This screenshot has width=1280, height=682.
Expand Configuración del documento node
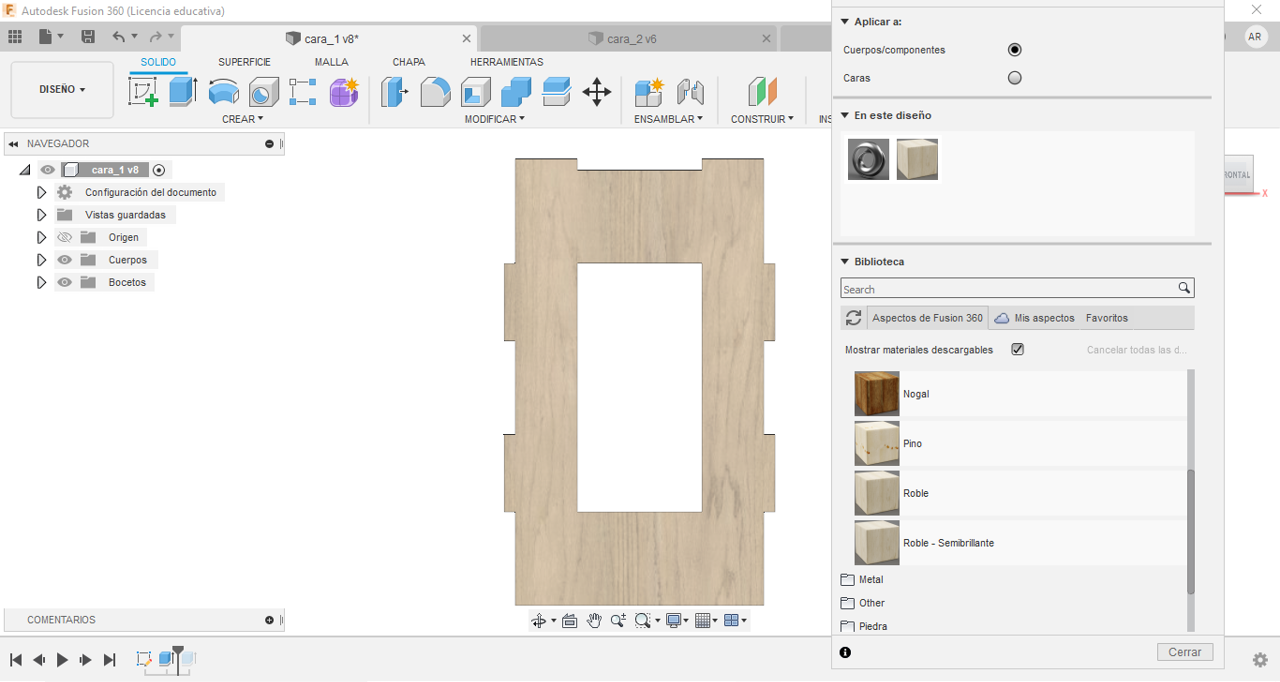coord(41,192)
